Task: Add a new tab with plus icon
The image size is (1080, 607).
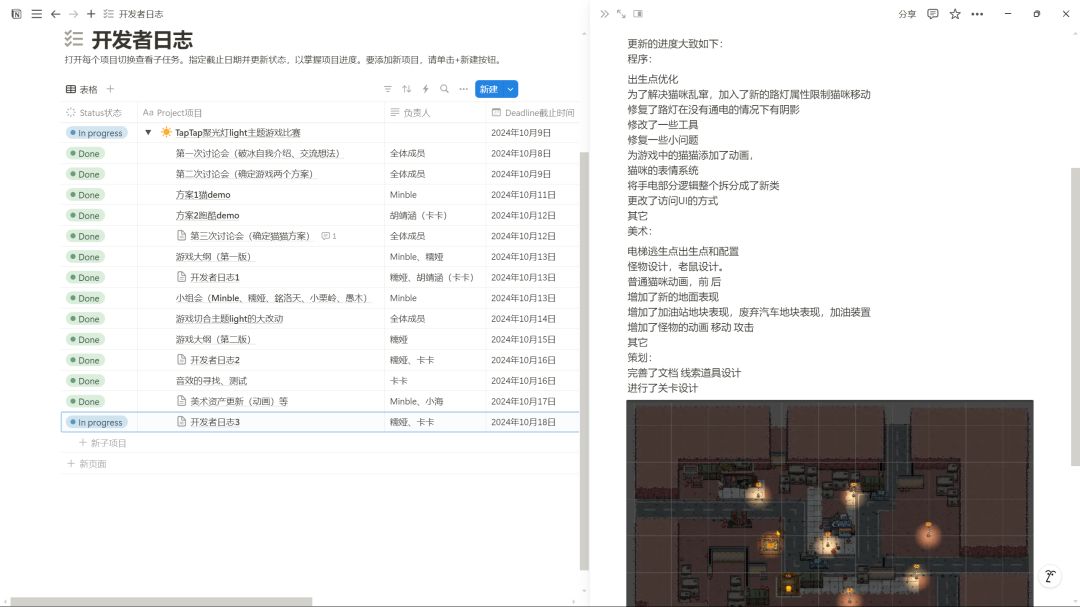Action: tap(91, 14)
